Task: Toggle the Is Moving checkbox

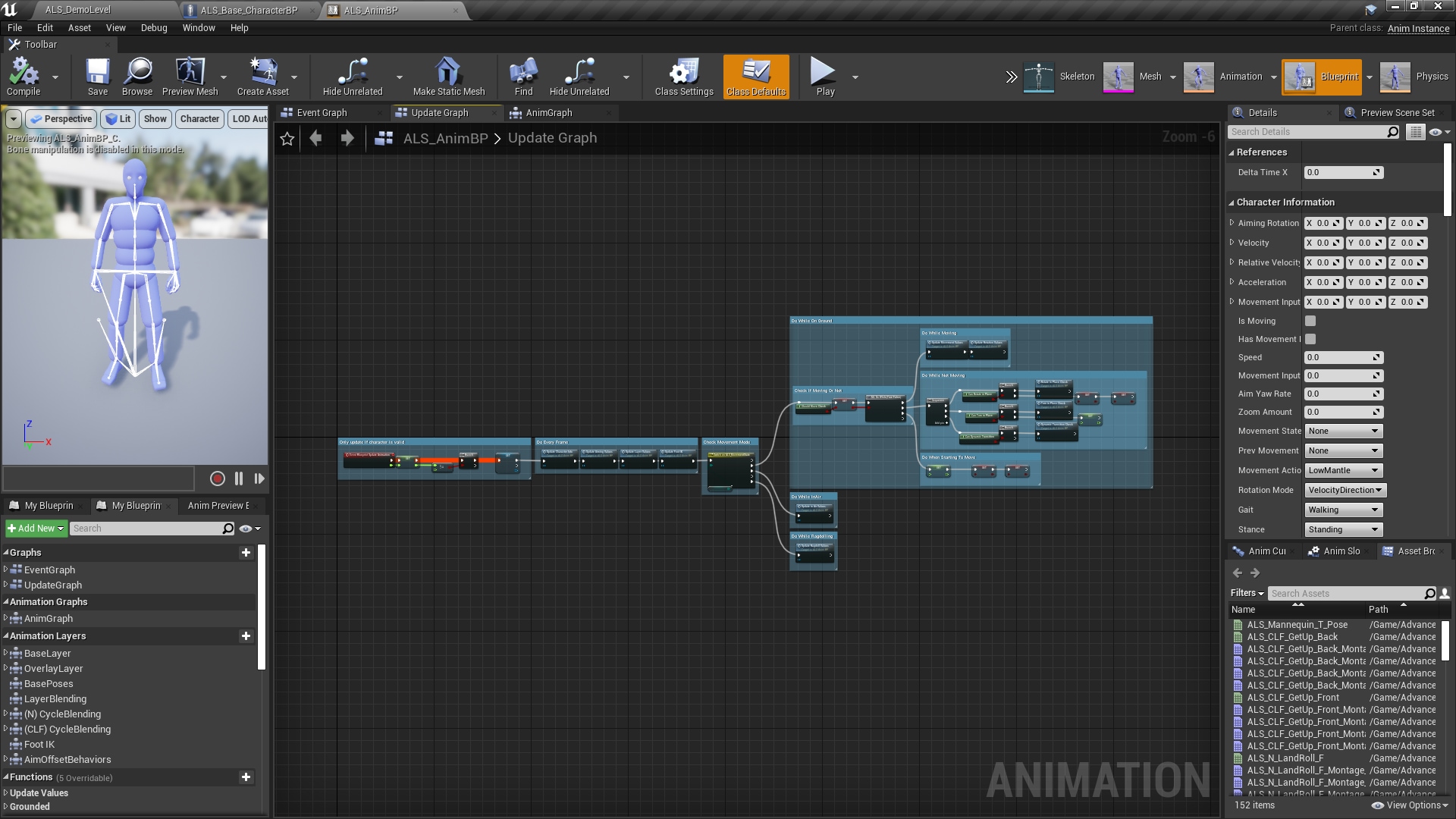Action: tap(1310, 321)
